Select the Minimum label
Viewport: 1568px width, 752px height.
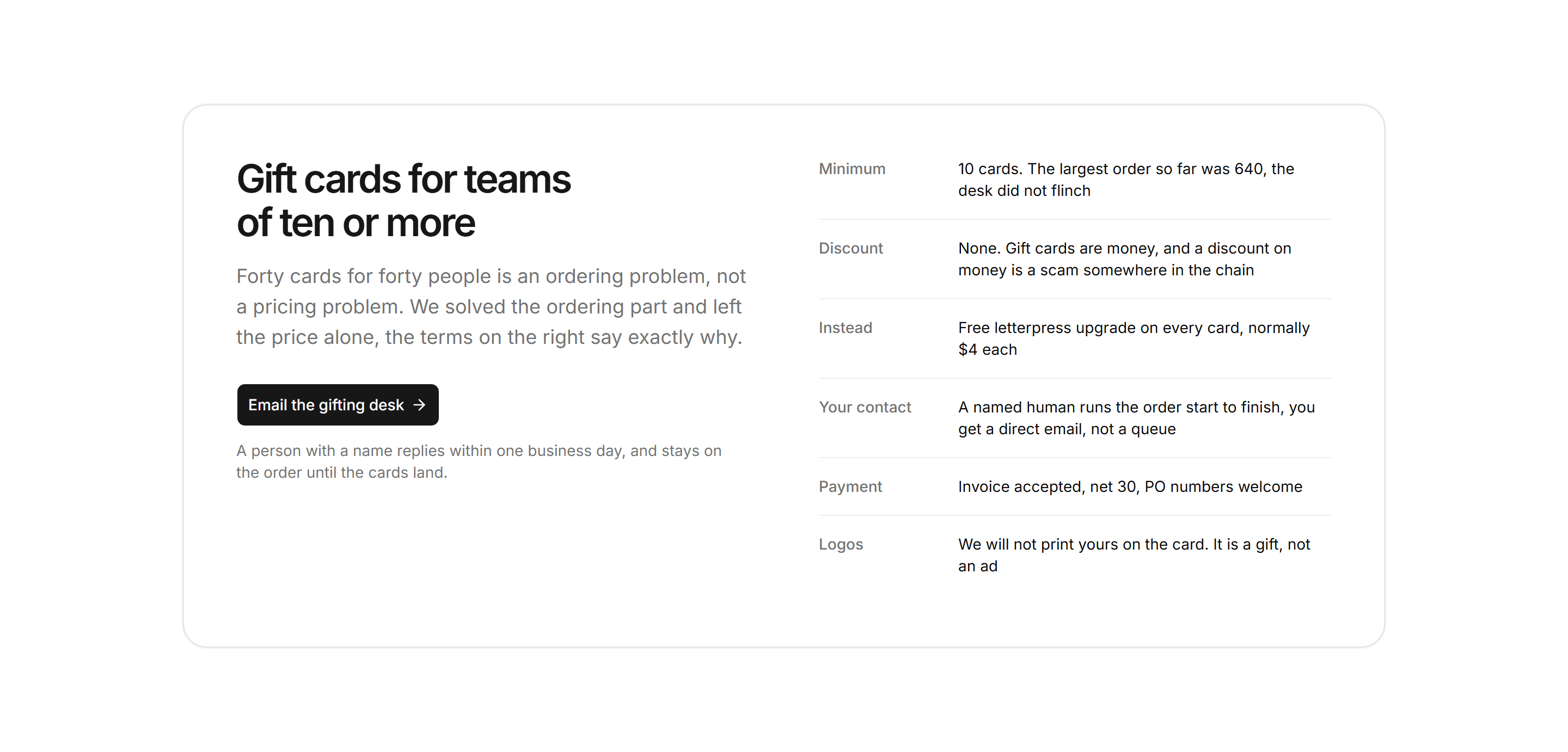click(x=852, y=169)
